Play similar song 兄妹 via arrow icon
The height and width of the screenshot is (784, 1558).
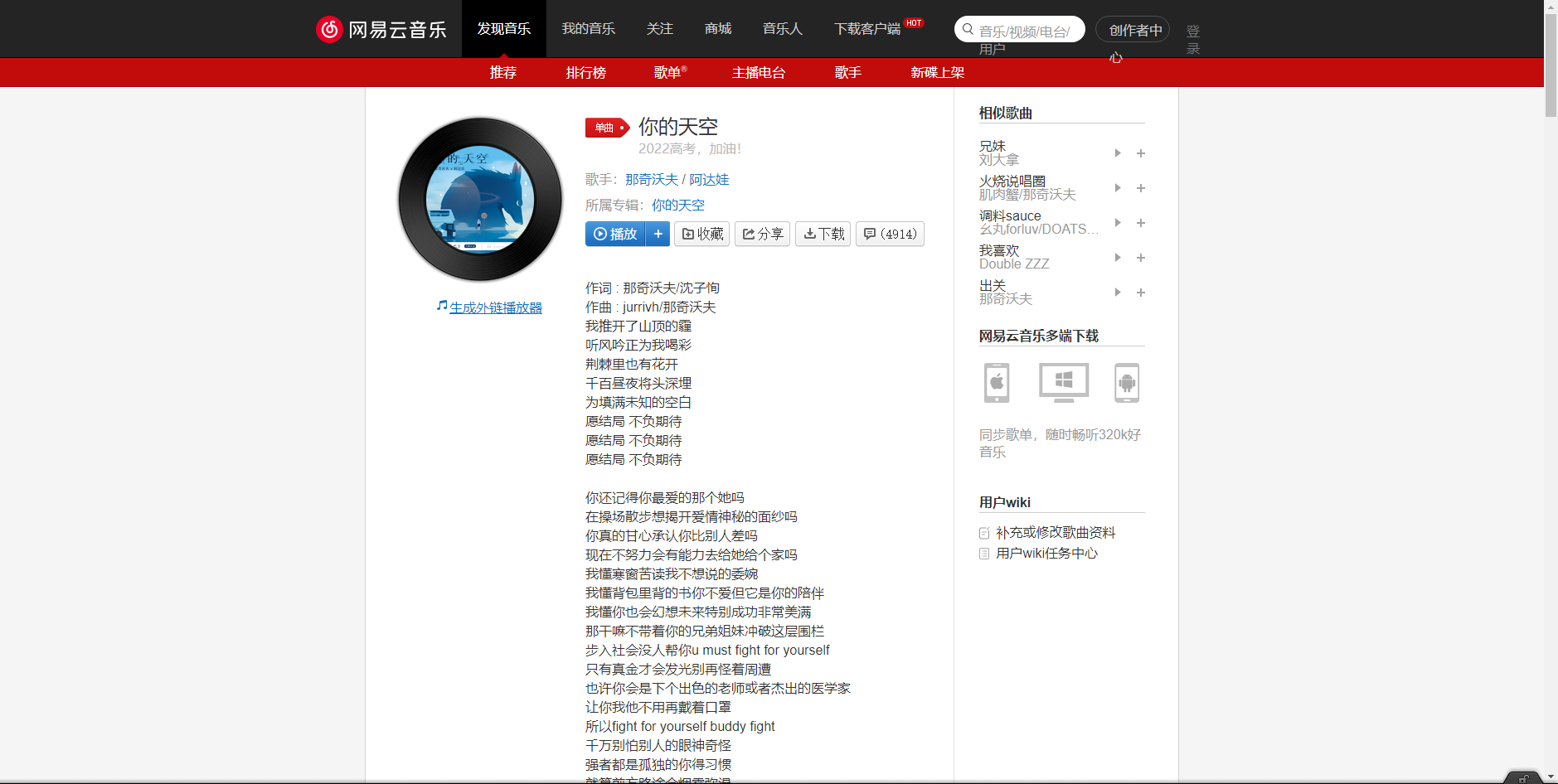1117,153
